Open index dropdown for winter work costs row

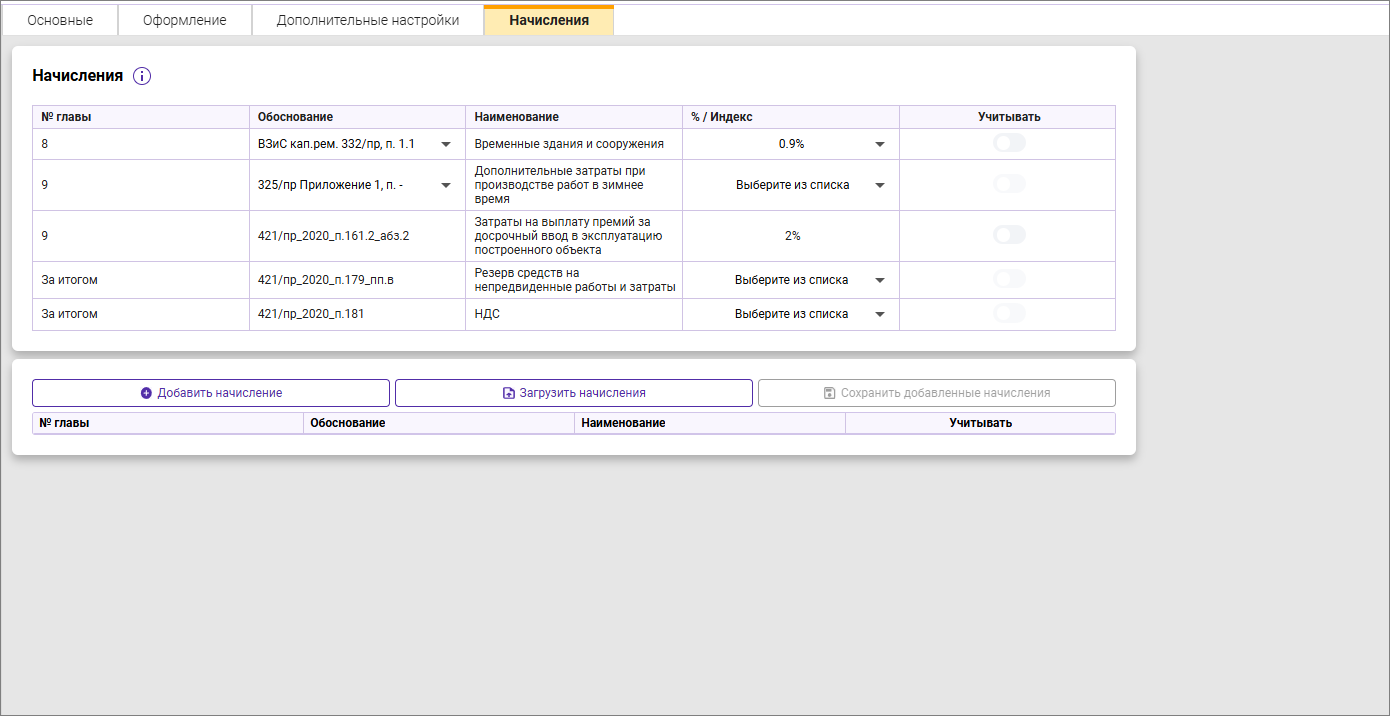click(x=880, y=185)
